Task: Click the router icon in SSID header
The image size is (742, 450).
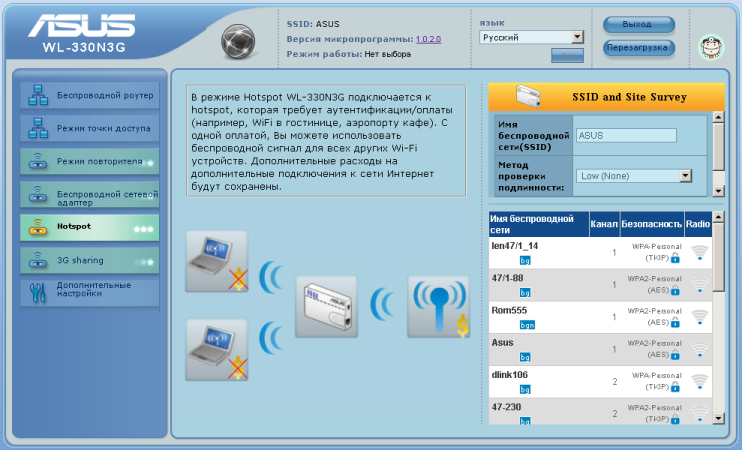Action: 528,96
